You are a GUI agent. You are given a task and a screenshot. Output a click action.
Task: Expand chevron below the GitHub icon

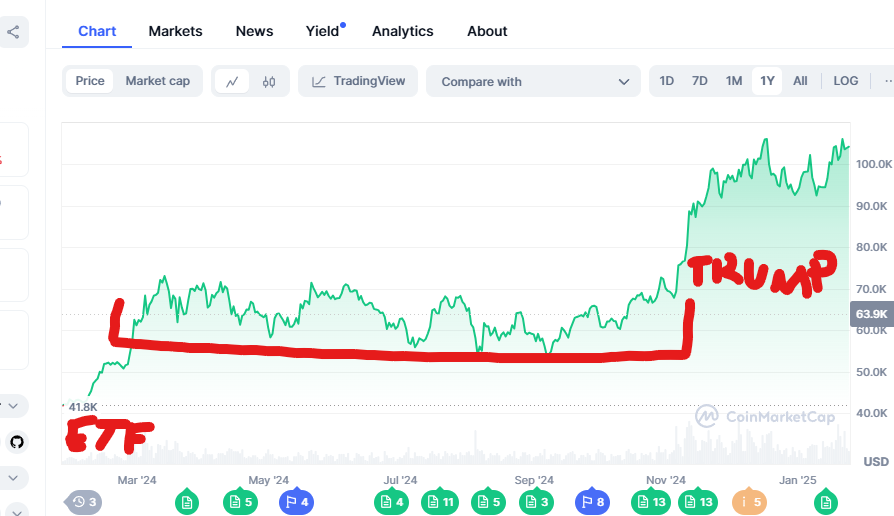[x=13, y=478]
